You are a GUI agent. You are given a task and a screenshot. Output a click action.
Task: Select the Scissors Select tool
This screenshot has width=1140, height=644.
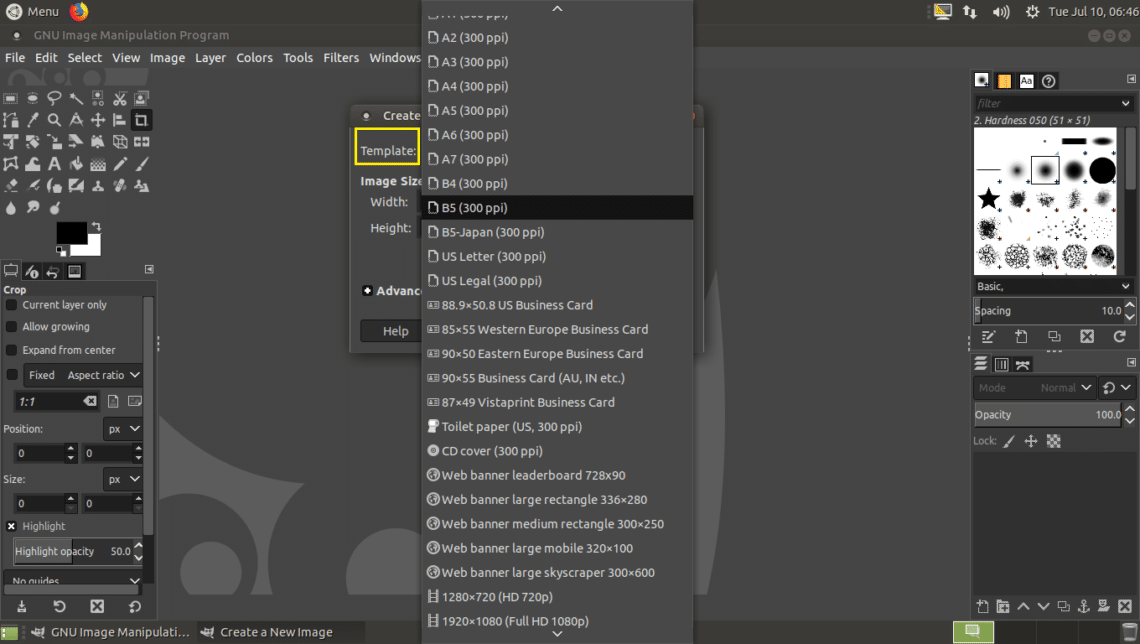click(x=119, y=98)
